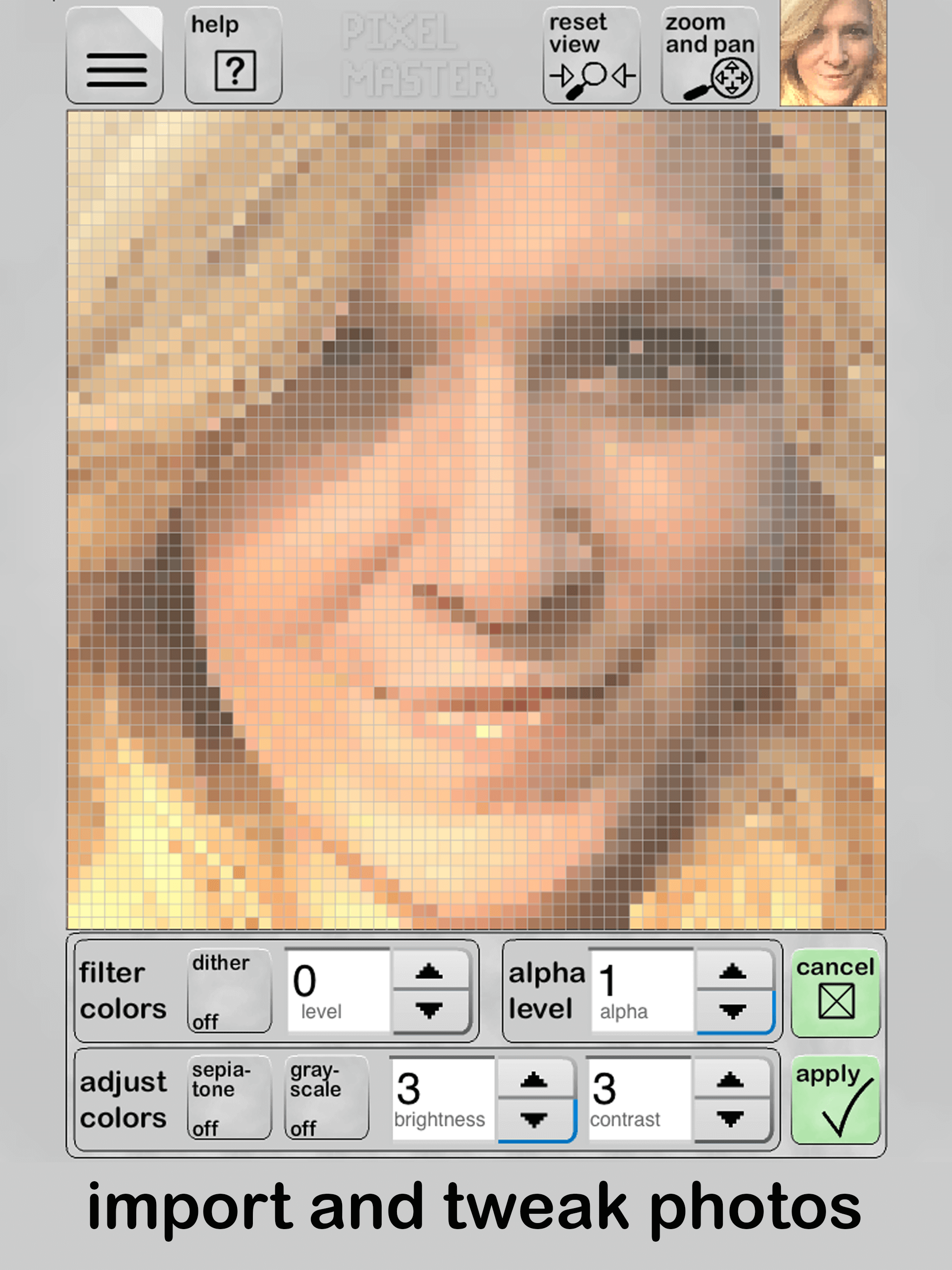Toggle the sepia-tone adjustment
Image resolution: width=952 pixels, height=1270 pixels.
(229, 1098)
